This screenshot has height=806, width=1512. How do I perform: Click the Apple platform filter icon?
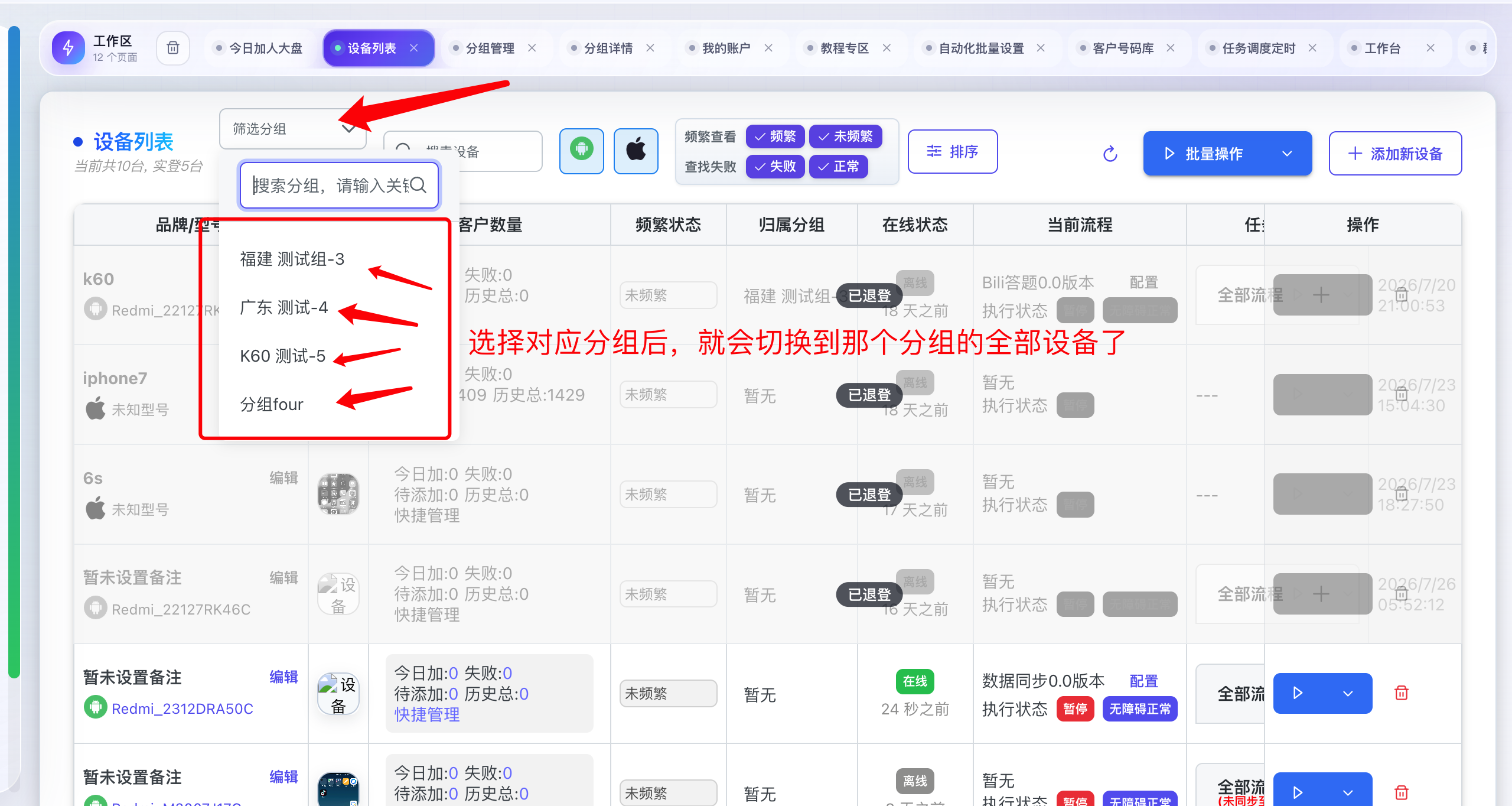[x=636, y=151]
